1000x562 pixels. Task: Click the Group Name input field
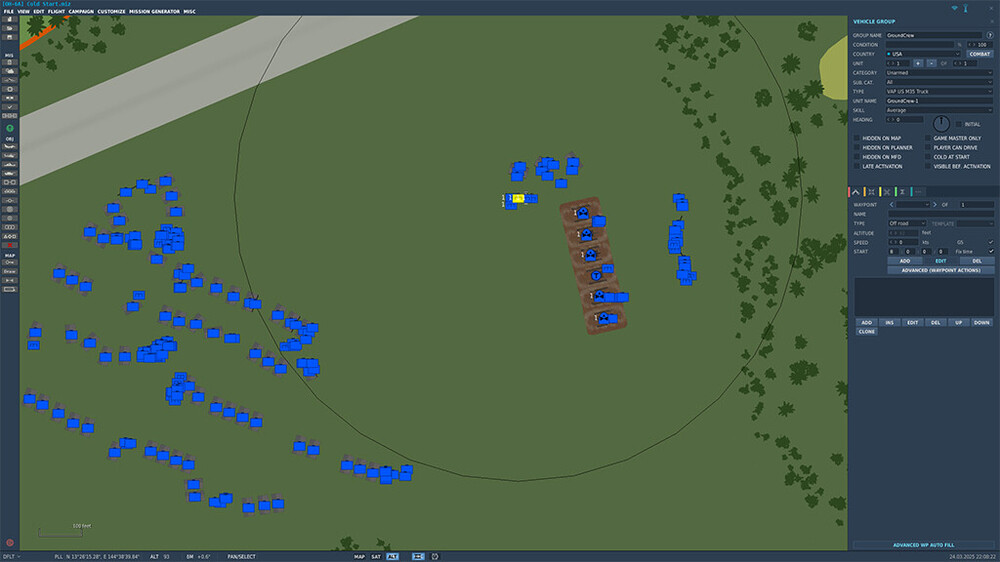pyautogui.click(x=934, y=35)
